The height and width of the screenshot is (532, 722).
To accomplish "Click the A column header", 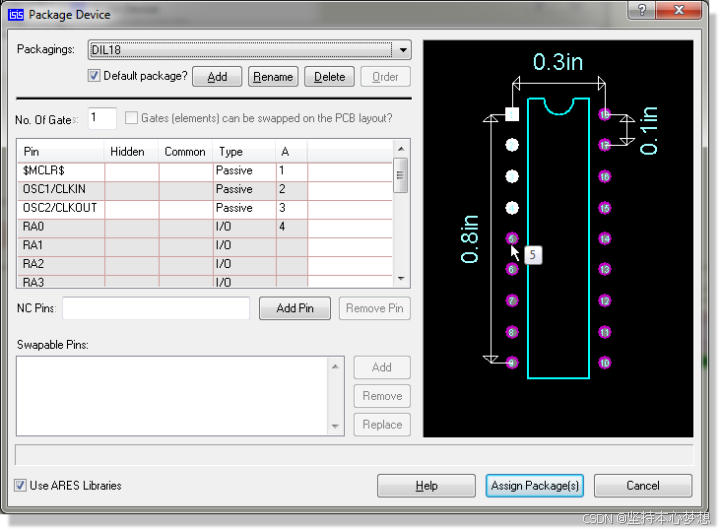I will [292, 152].
